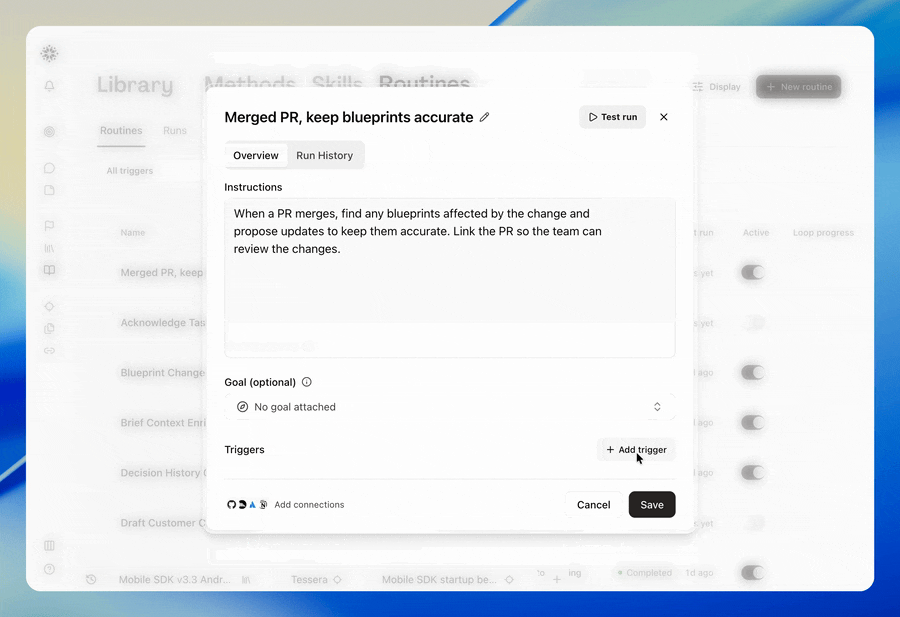Click the GitHub connection icon
900x617 pixels.
[x=231, y=505]
